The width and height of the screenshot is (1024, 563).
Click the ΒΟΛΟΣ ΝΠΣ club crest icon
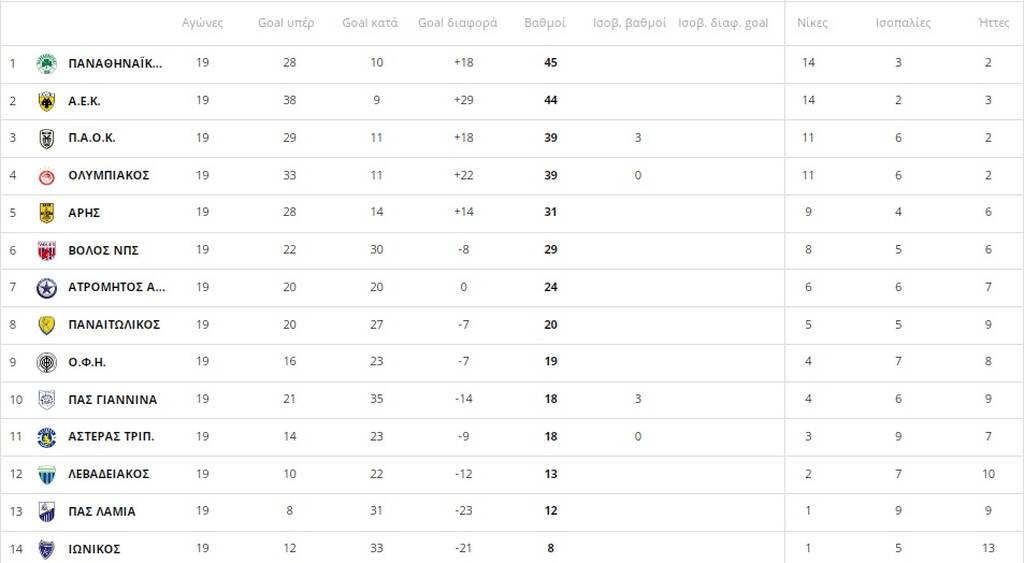point(46,250)
